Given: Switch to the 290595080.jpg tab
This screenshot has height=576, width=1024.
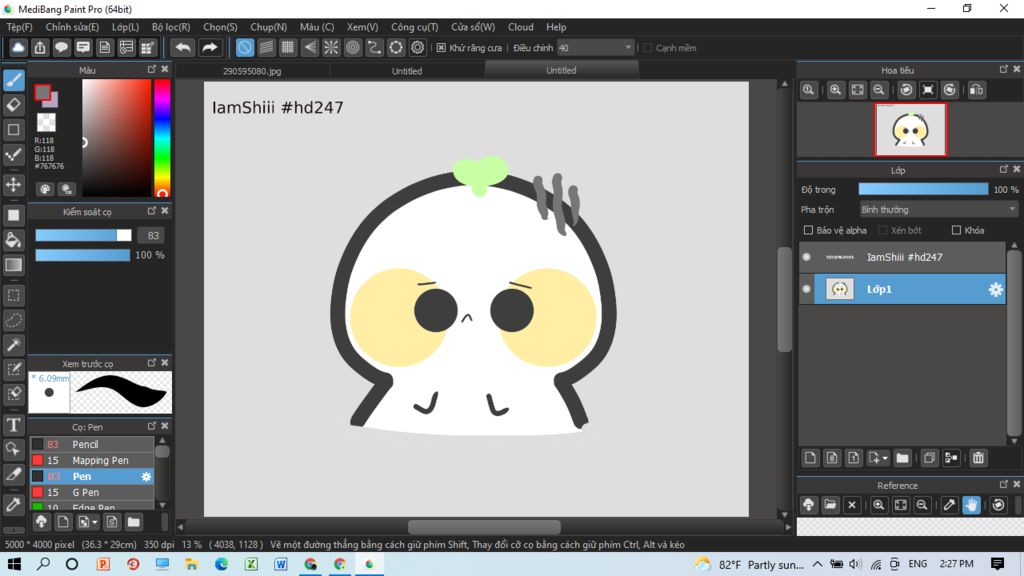Looking at the screenshot, I should [252, 71].
